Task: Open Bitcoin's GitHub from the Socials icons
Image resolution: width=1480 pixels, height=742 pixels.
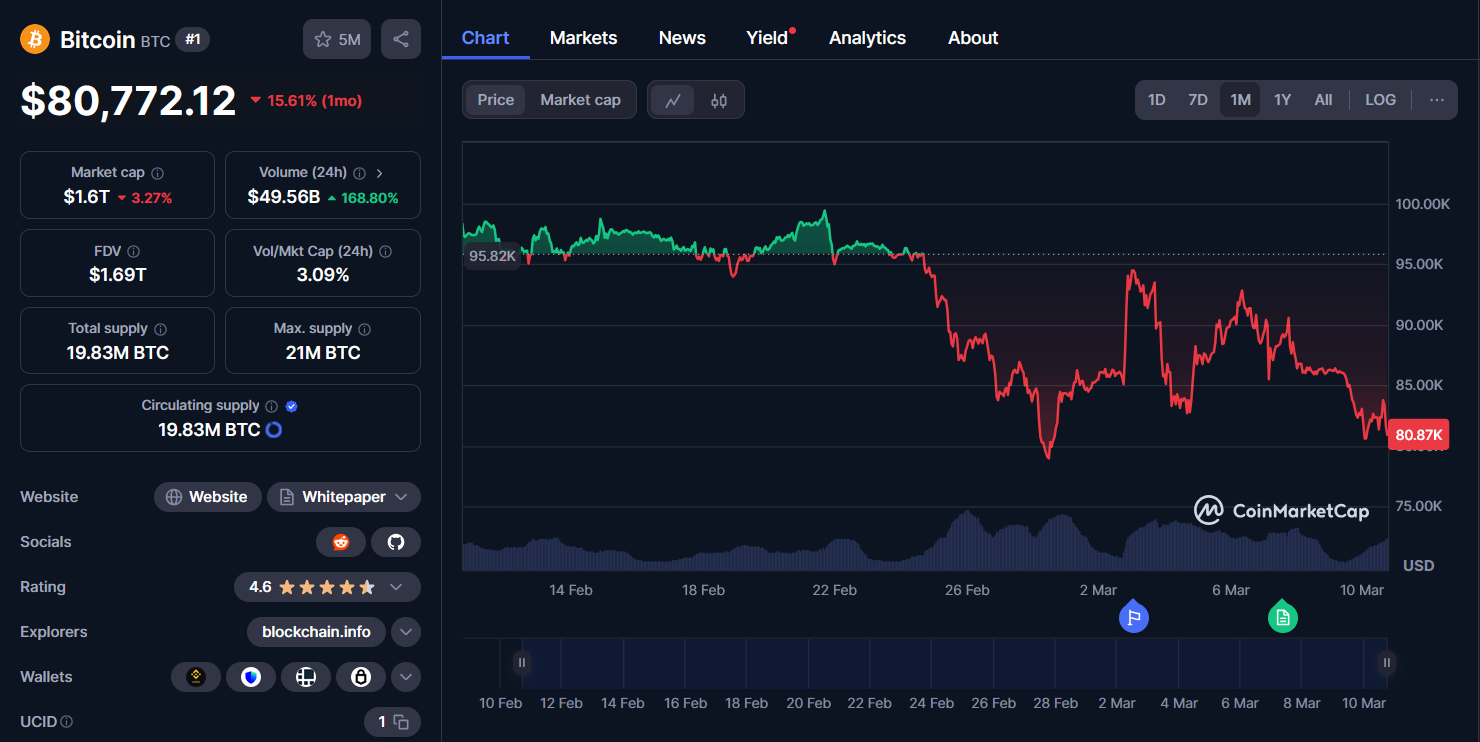Action: click(396, 541)
